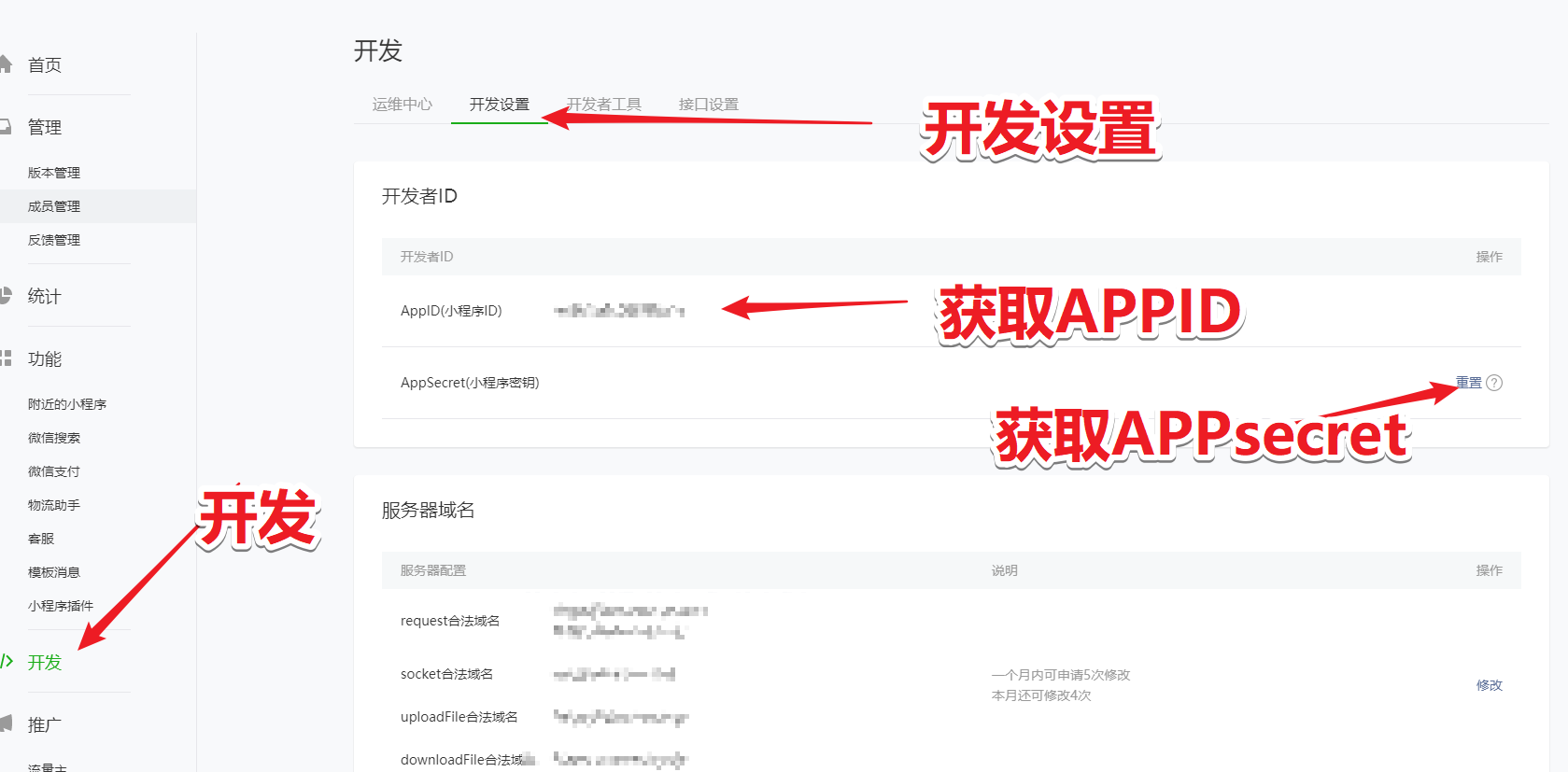
Task: Click the AppSecret(小程序密钥) label
Action: 470,383
